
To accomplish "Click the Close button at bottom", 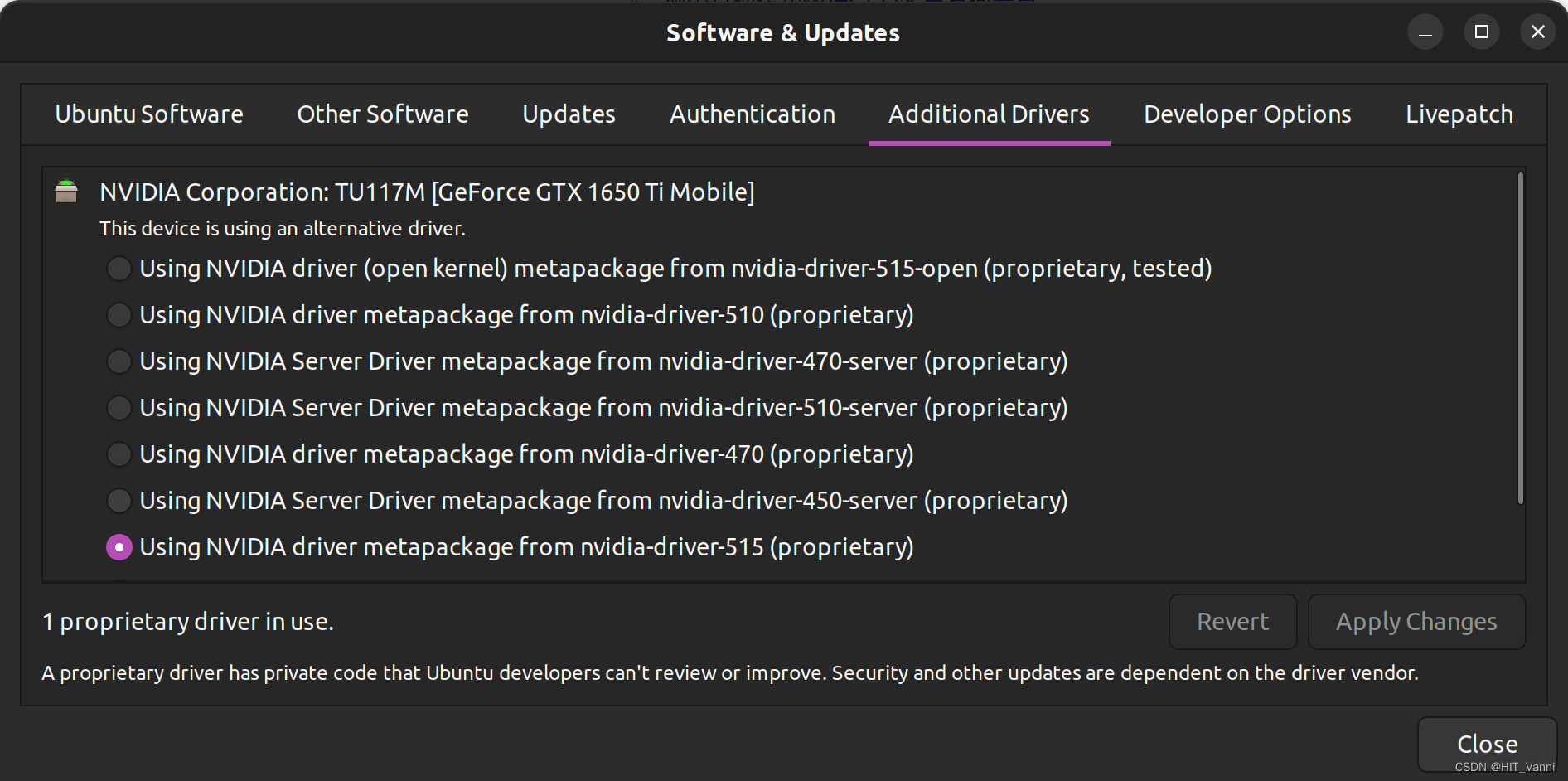I will [x=1488, y=745].
